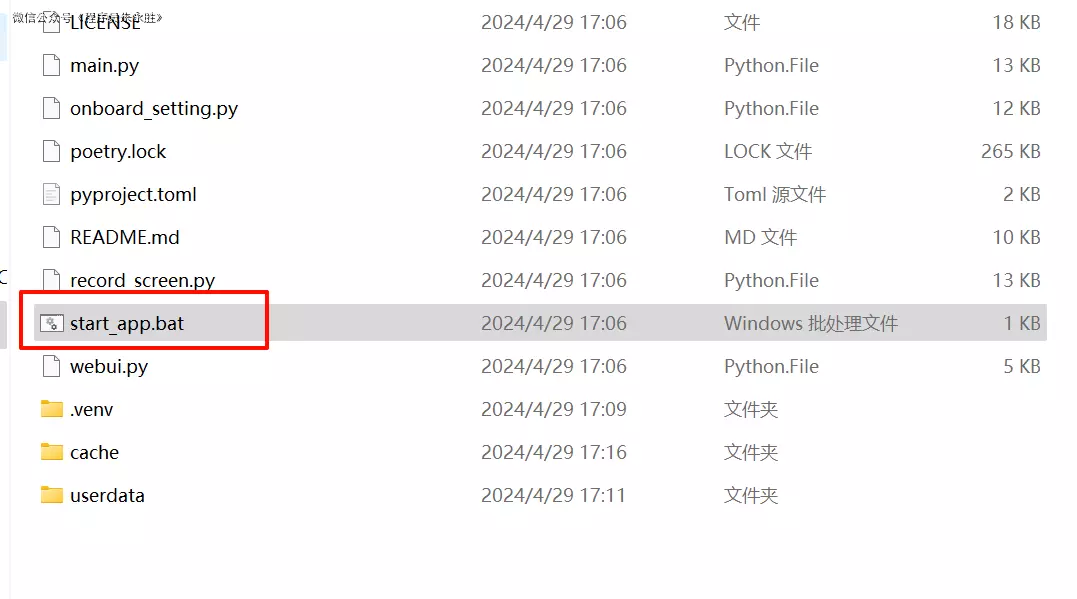This screenshot has width=1077, height=599.
Task: Select the userdata folder name
Action: [x=107, y=496]
